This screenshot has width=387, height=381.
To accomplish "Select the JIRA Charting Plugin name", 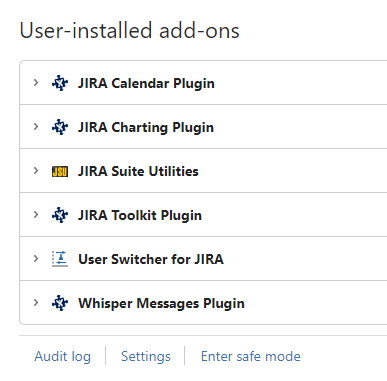I will click(x=146, y=128).
